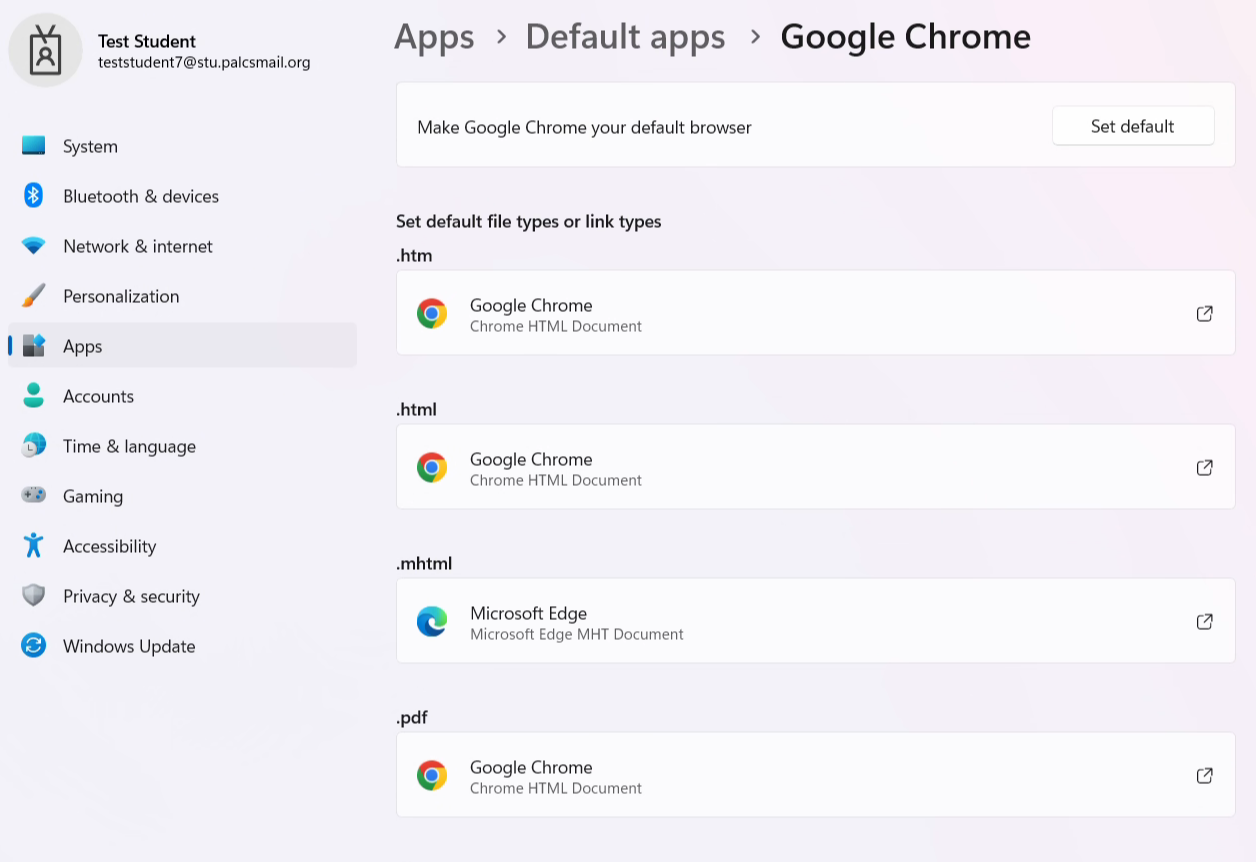Click the Microsoft Edge icon under .mhtml
The image size is (1256, 862).
pos(432,621)
